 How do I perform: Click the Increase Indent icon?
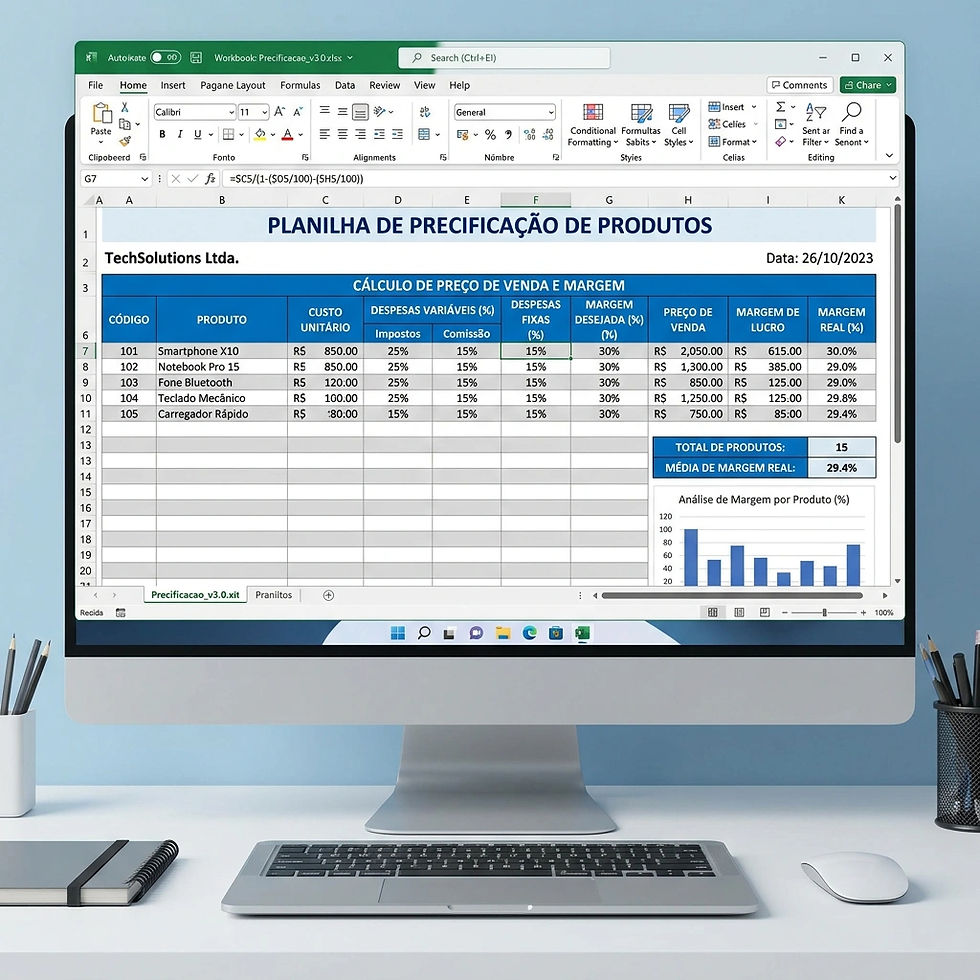click(398, 134)
